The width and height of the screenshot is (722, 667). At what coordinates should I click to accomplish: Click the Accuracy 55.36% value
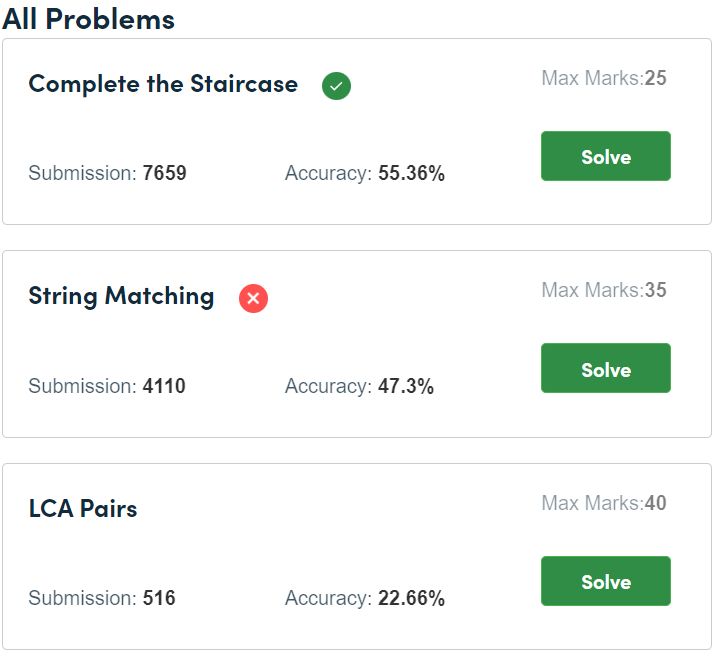click(365, 173)
